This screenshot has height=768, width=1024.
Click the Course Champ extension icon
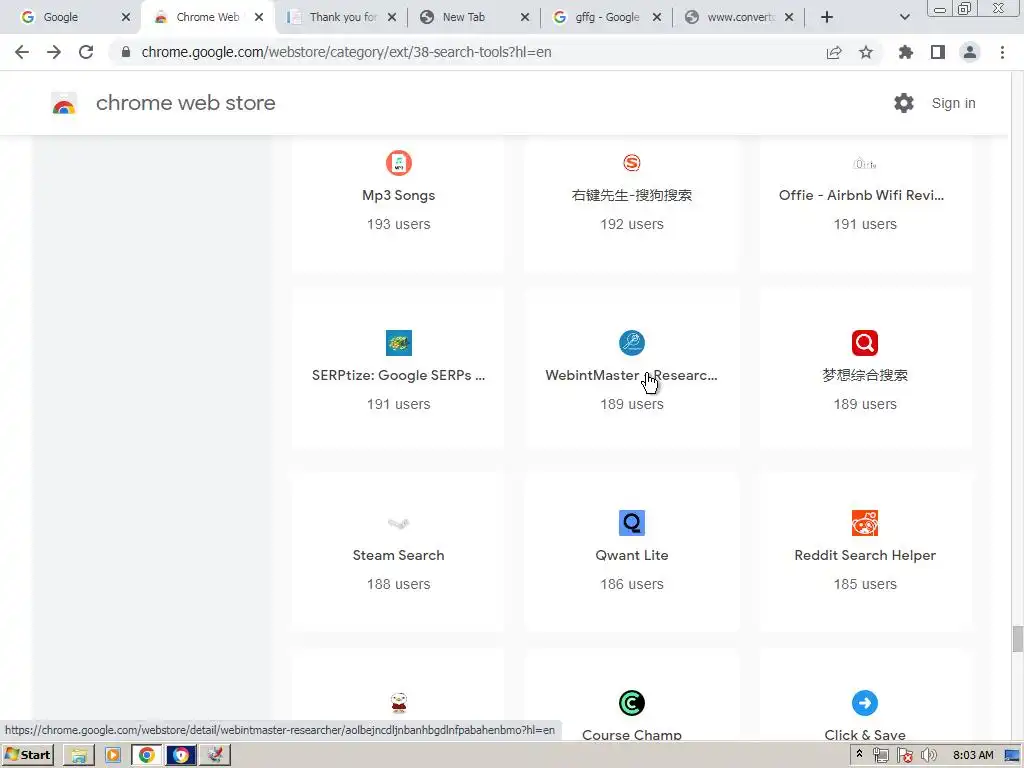click(x=632, y=703)
